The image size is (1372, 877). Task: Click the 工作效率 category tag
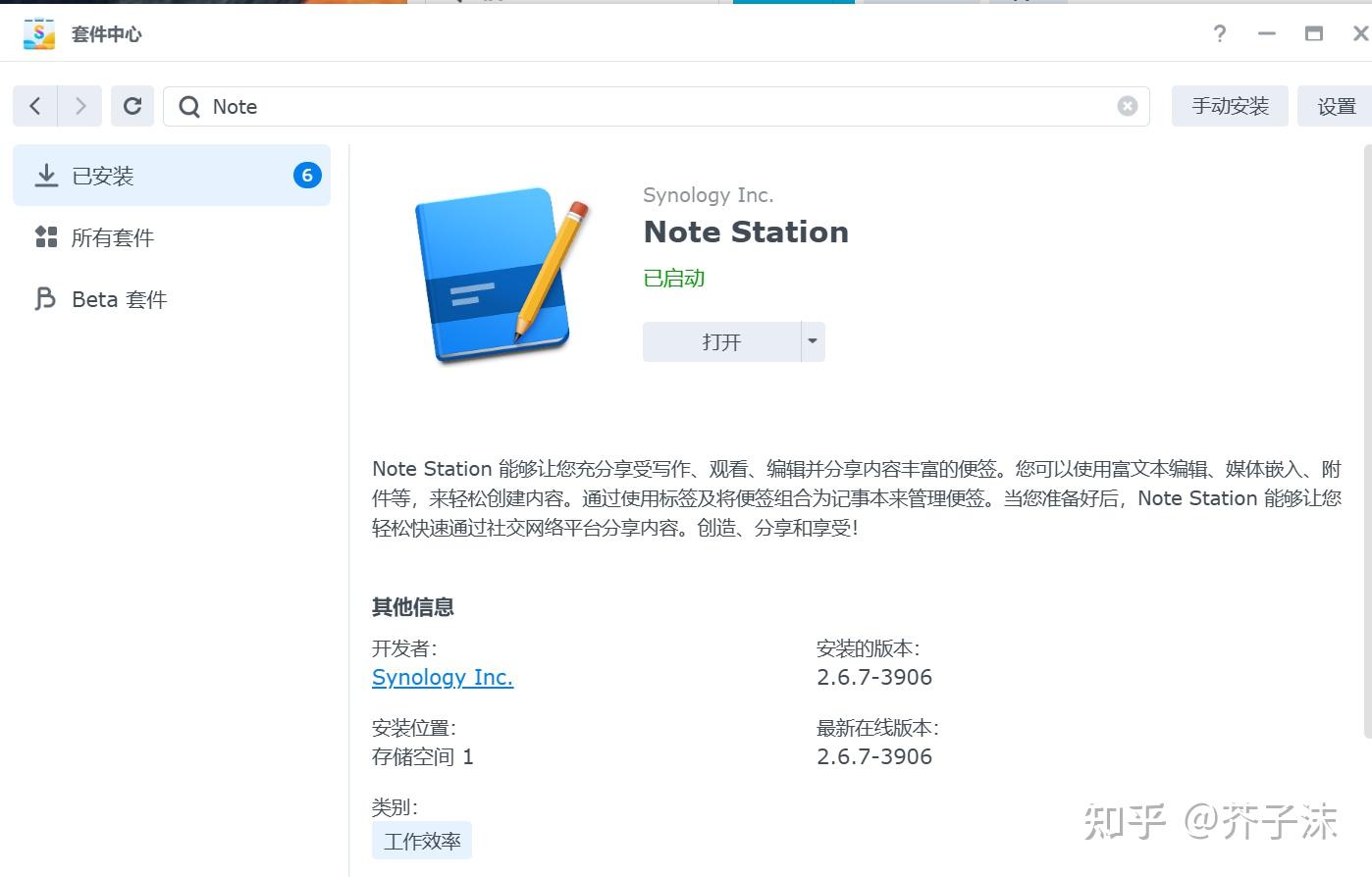tap(421, 840)
